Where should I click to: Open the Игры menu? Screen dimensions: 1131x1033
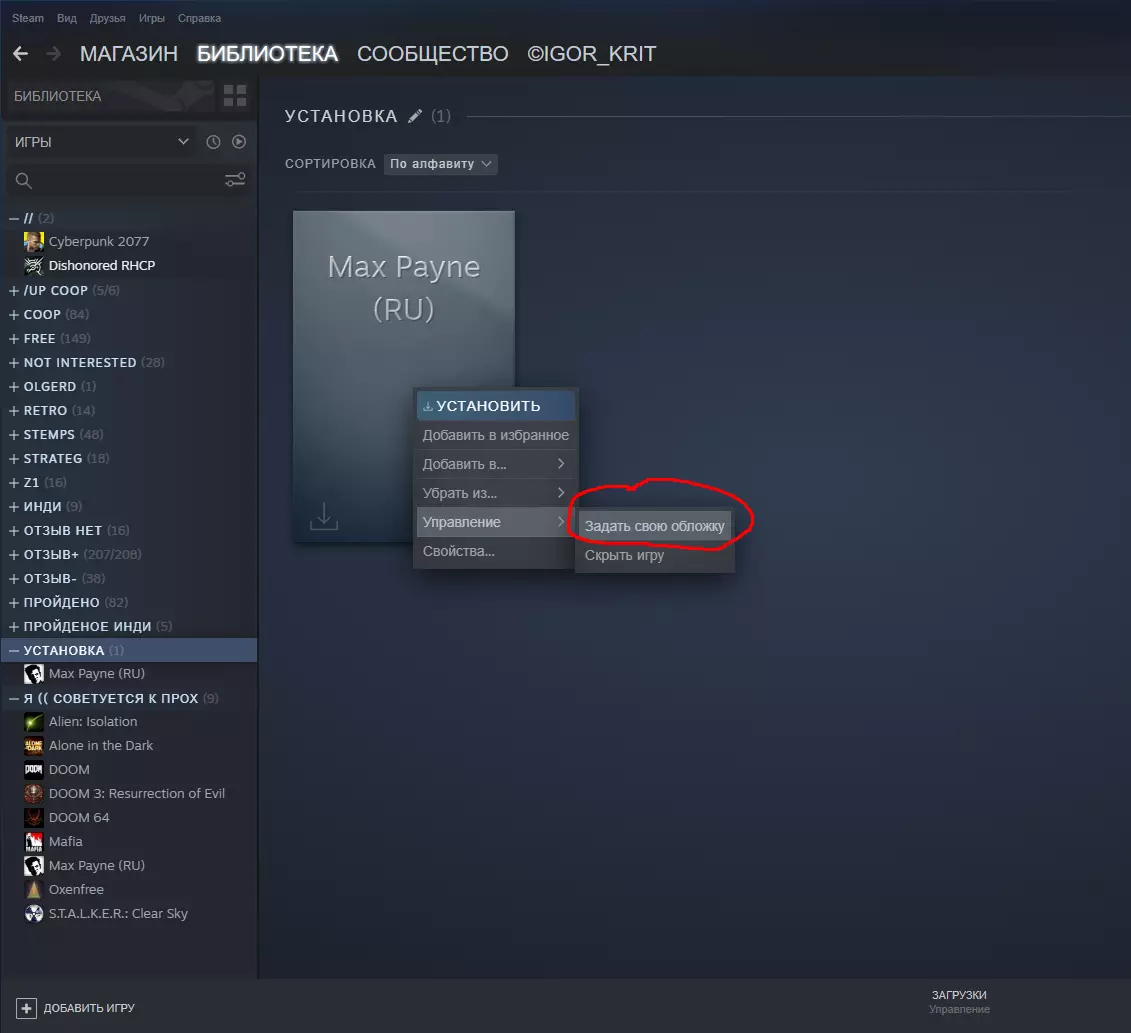click(151, 18)
